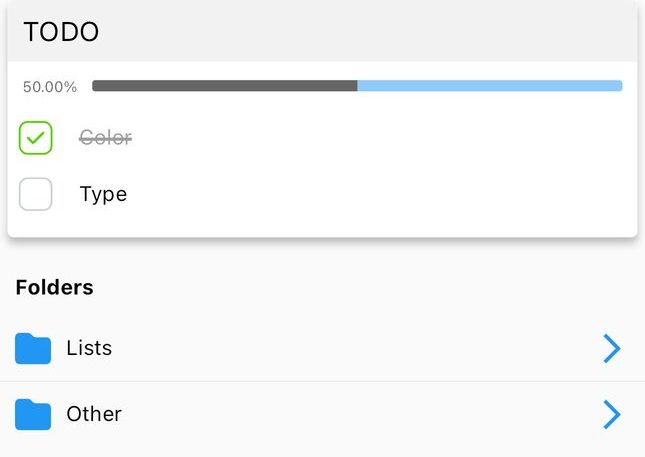645x457 pixels.
Task: Check the empty Type checkbox
Action: coord(36,194)
